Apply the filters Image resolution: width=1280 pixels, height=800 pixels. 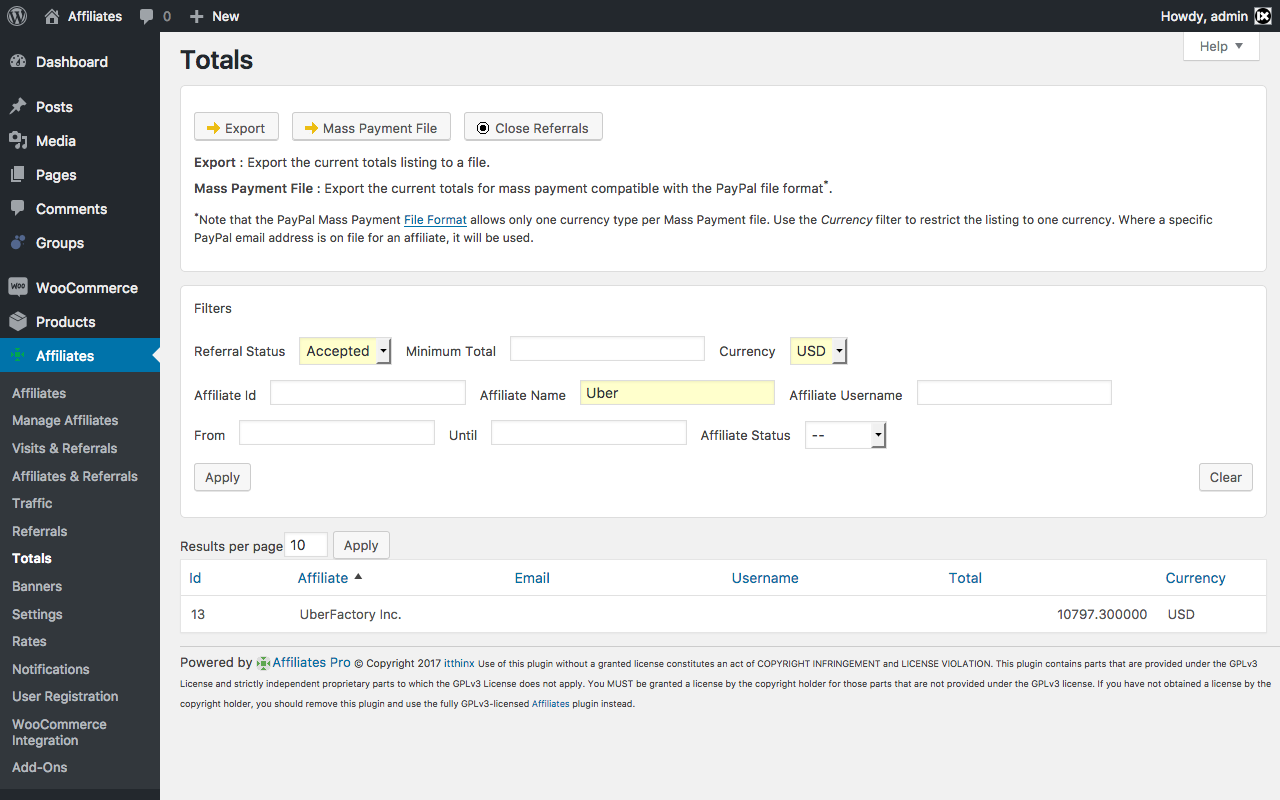[x=222, y=477]
